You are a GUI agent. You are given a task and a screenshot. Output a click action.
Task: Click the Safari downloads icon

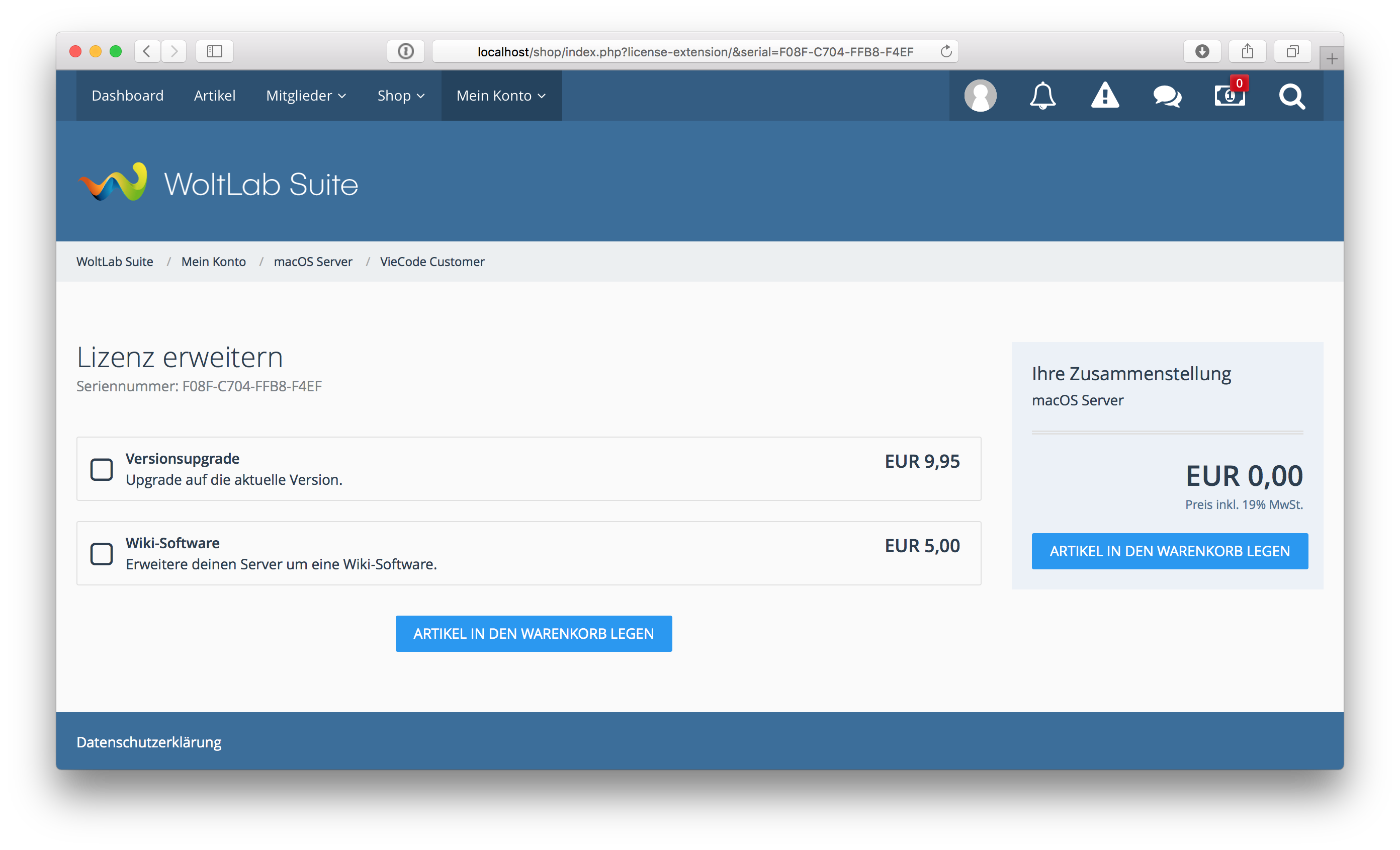(x=1202, y=51)
